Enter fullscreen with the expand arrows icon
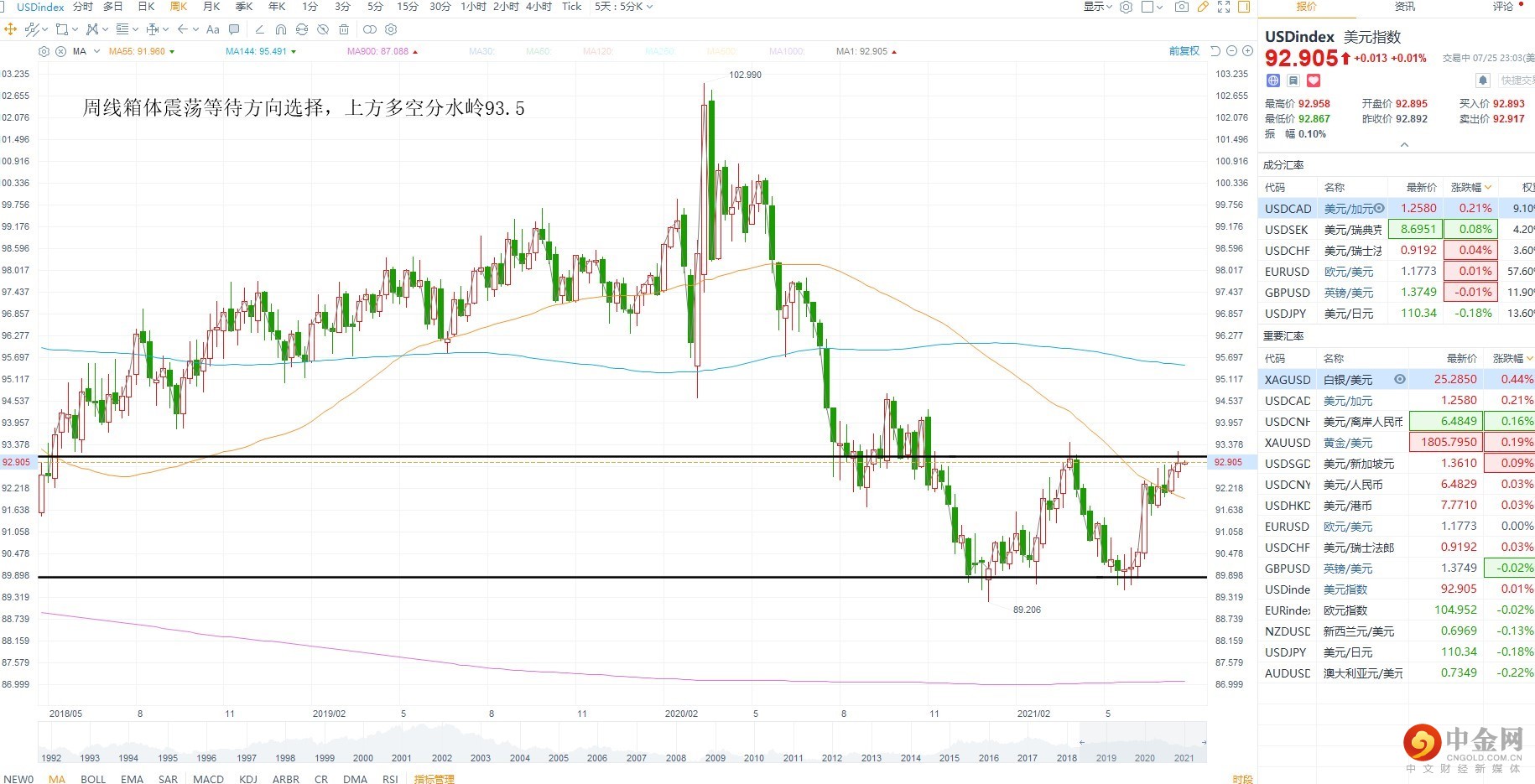This screenshot has width=1535, height=784. point(1224,7)
